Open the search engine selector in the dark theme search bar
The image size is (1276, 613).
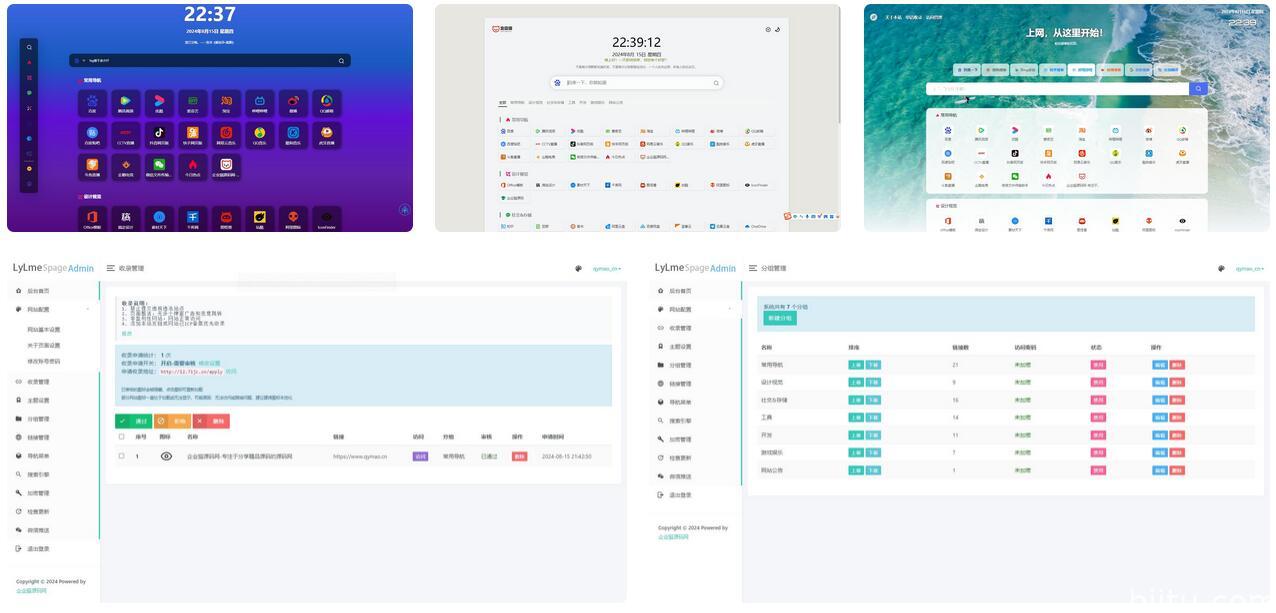pyautogui.click(x=82, y=61)
